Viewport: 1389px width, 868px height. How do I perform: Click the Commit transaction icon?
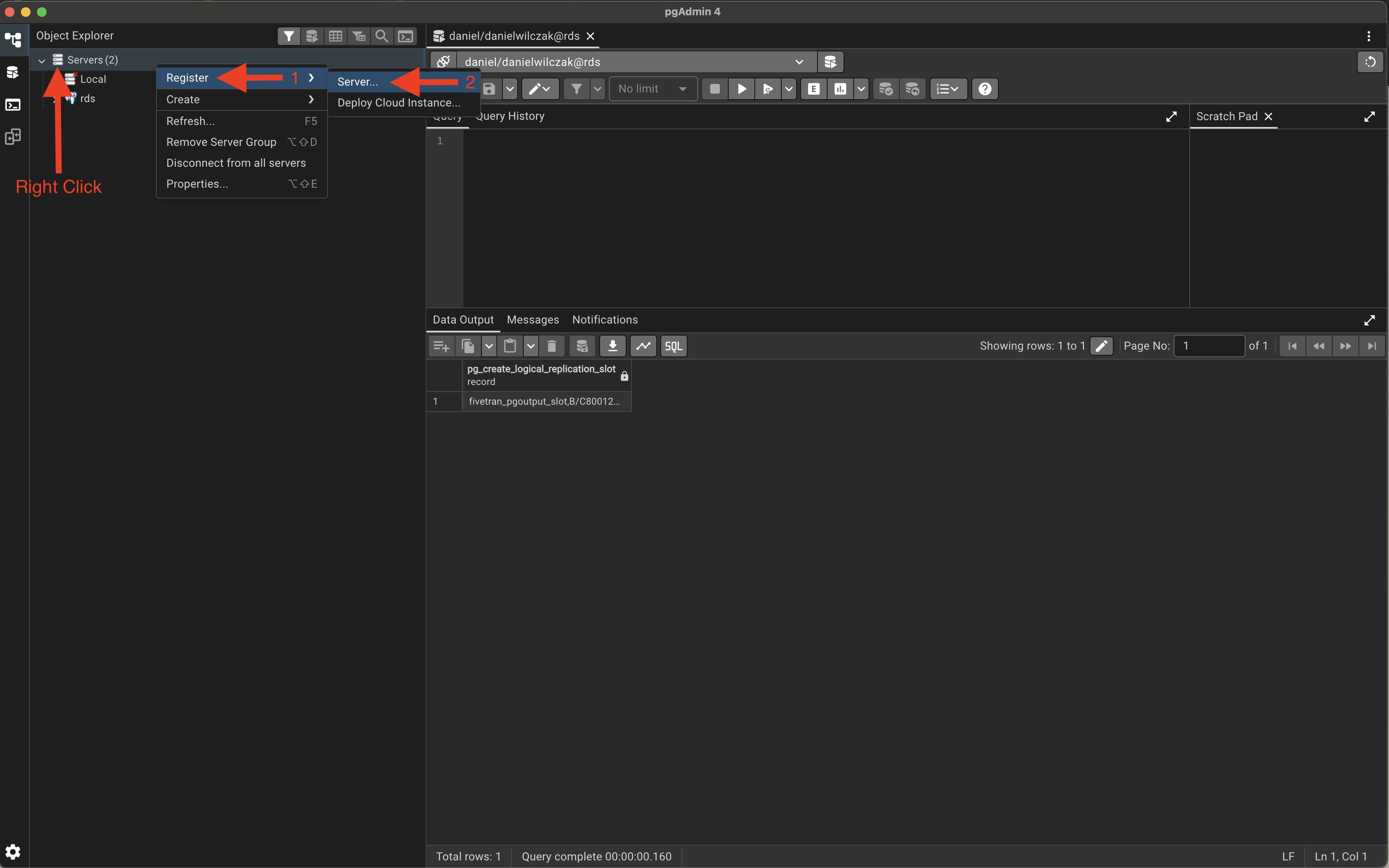(886, 89)
